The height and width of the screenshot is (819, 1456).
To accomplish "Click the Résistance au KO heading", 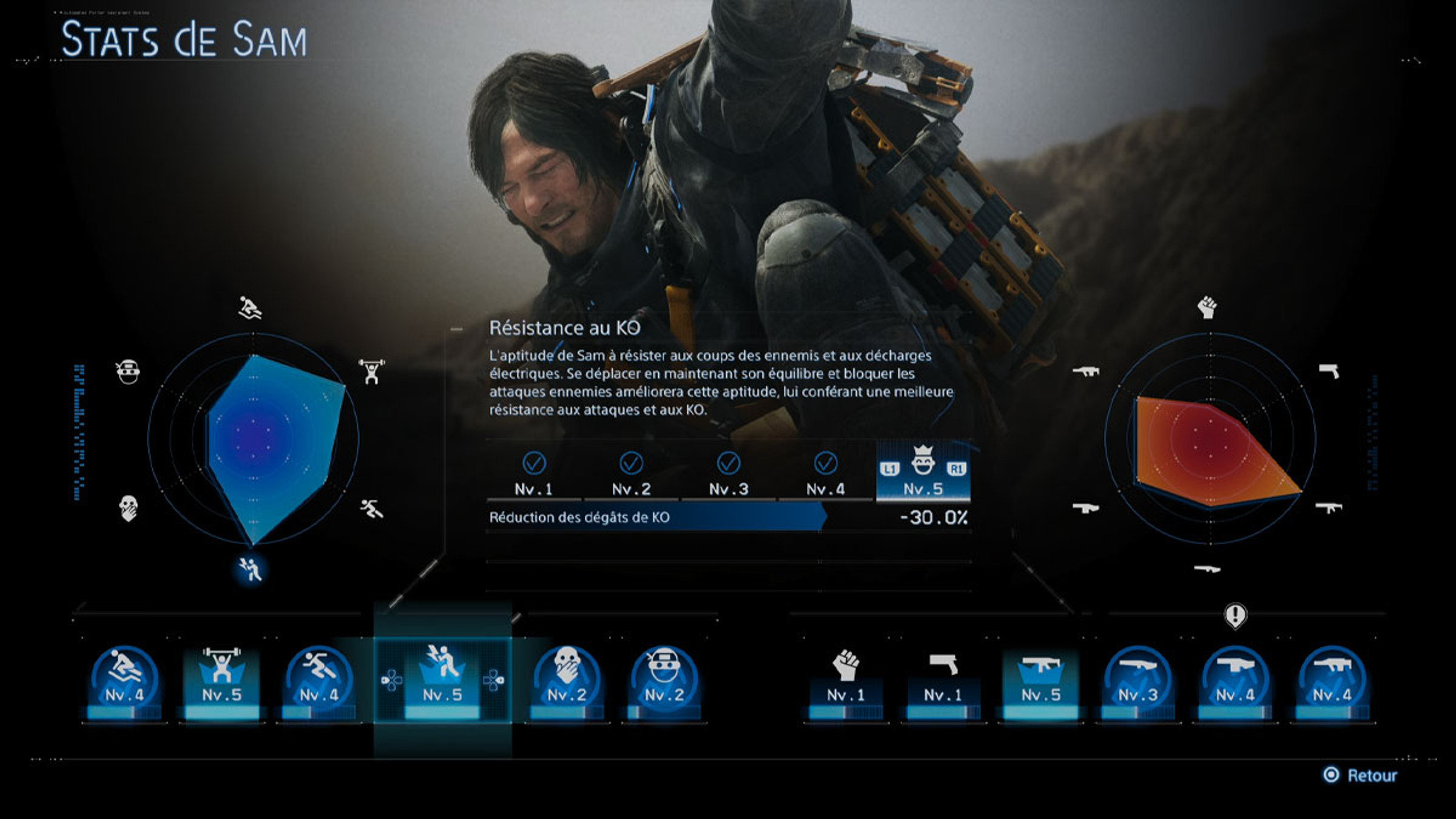I will (x=565, y=328).
